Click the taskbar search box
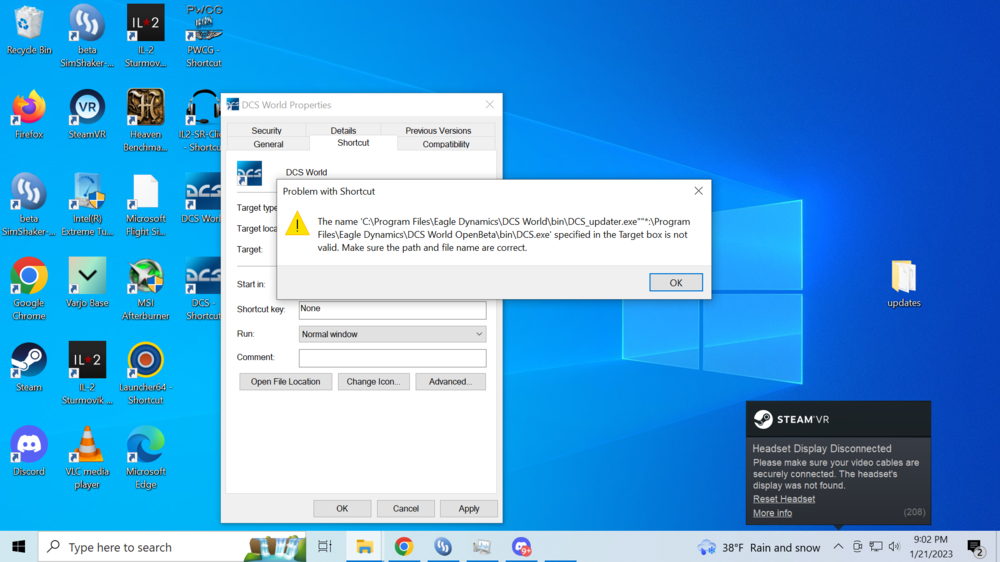The height and width of the screenshot is (562, 1000). coord(172,547)
